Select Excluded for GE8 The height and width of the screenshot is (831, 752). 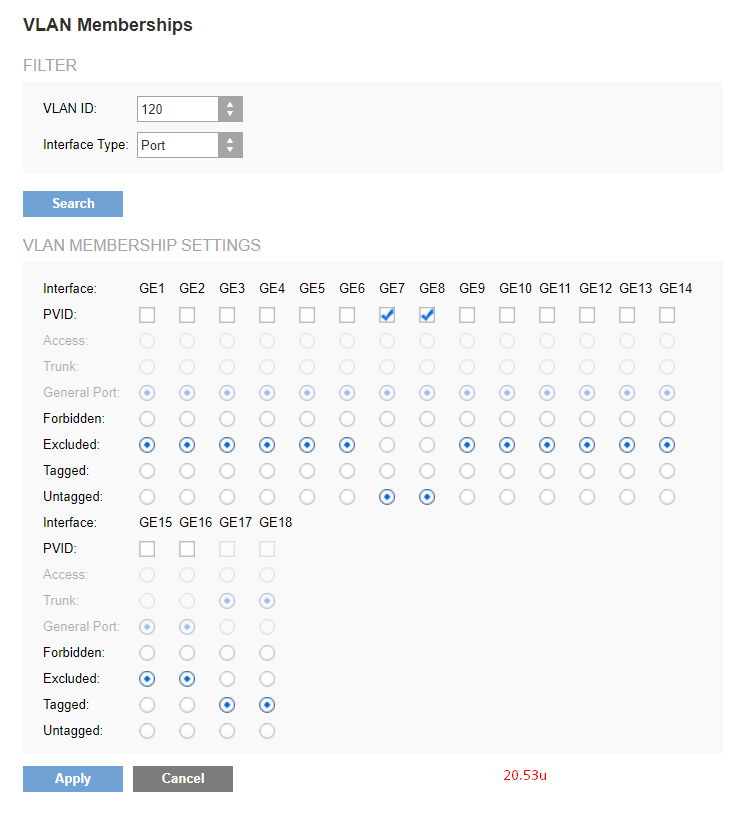click(x=427, y=445)
